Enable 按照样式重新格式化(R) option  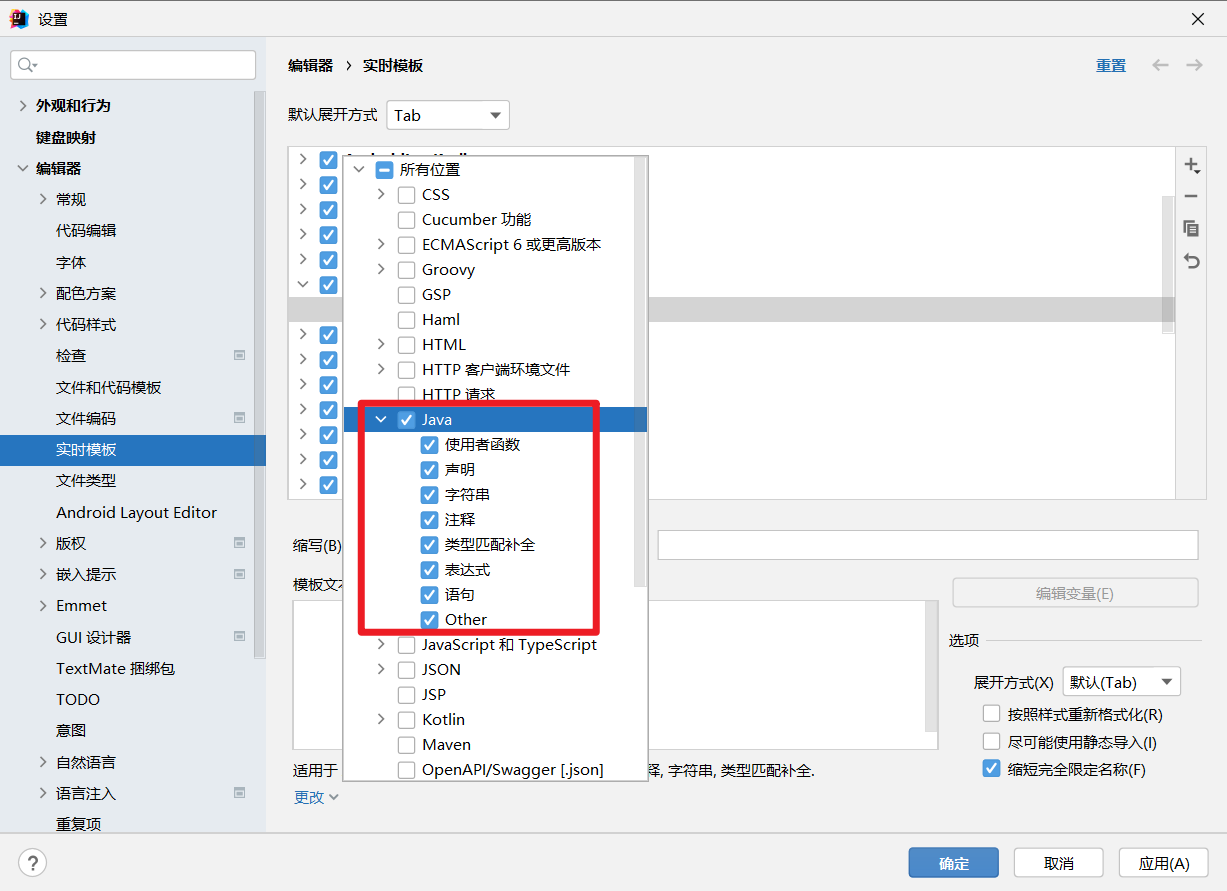[x=991, y=714]
